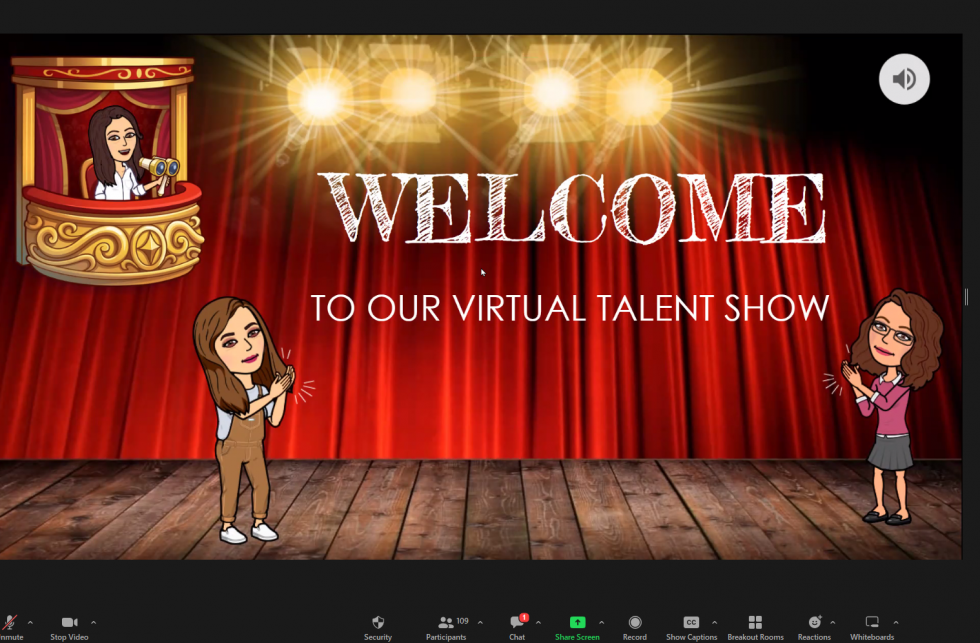Open the Security options icon
The image size is (980, 643).
[x=377, y=620]
